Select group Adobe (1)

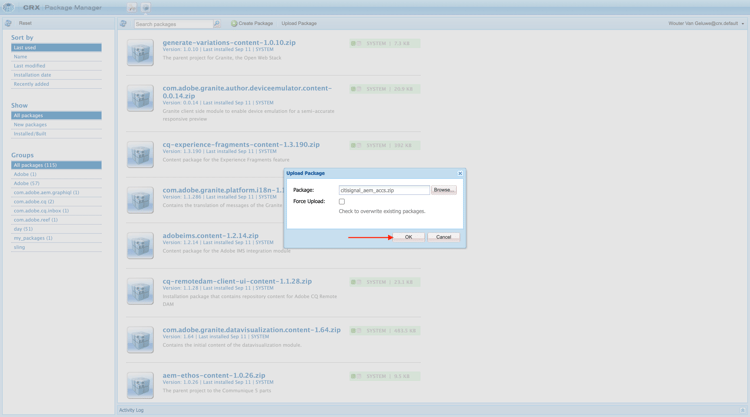[x=56, y=174]
